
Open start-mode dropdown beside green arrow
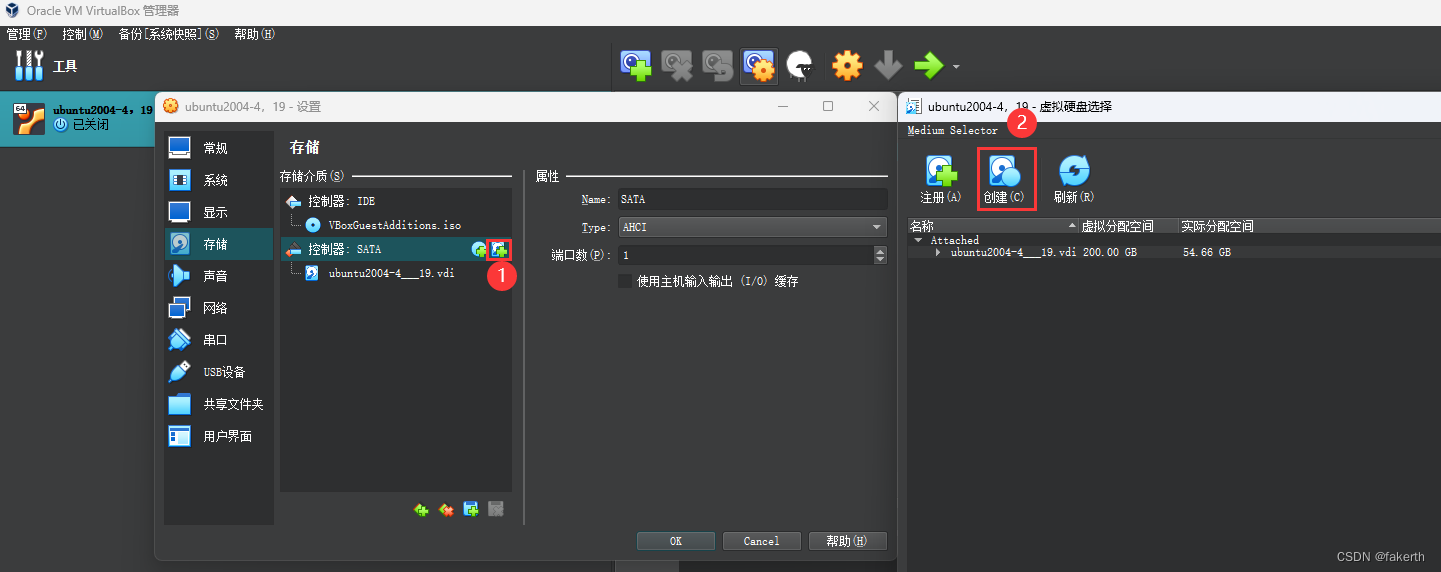[956, 67]
